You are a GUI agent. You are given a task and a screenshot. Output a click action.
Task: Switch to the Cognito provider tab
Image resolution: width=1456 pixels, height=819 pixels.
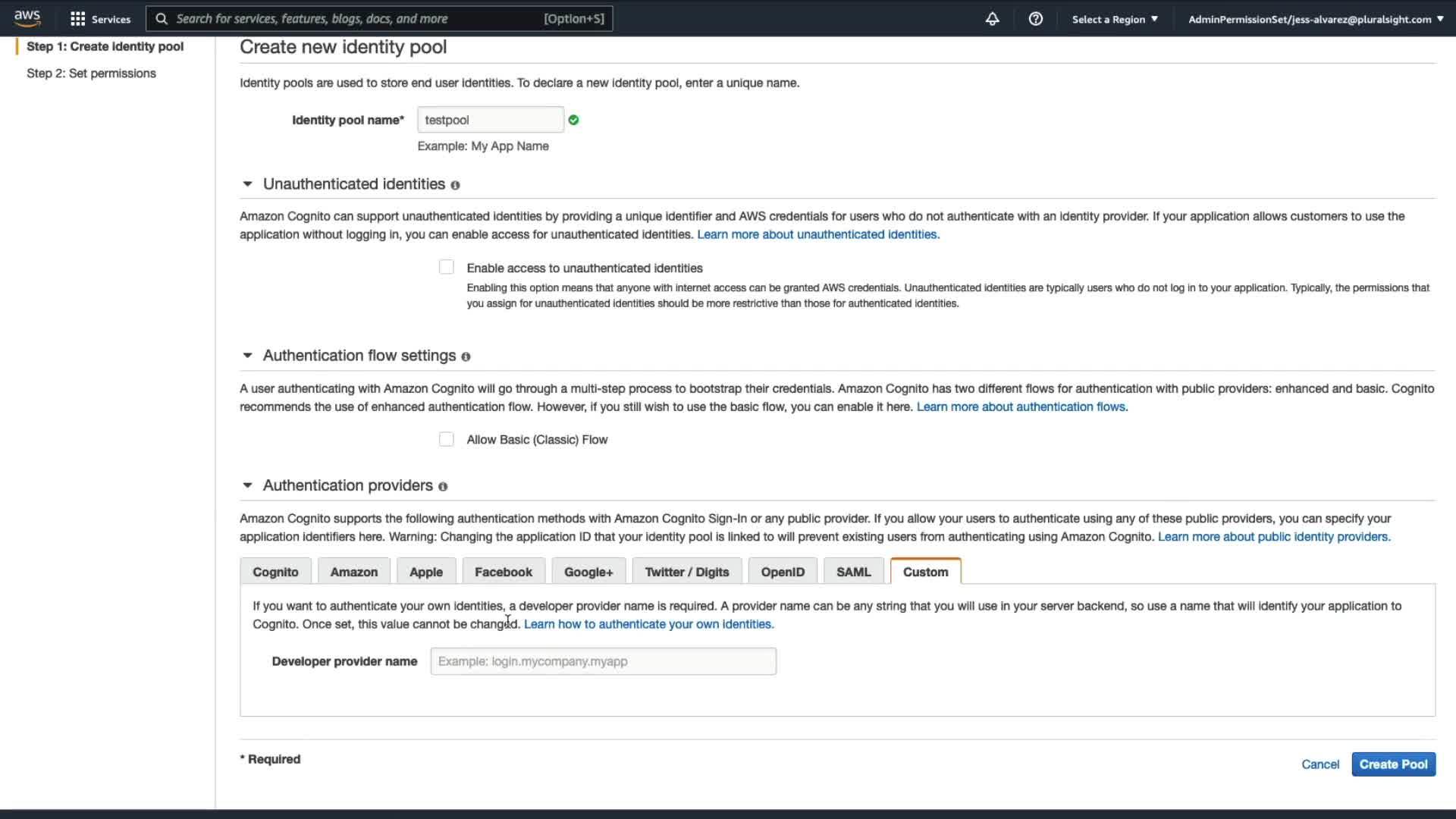tap(275, 572)
